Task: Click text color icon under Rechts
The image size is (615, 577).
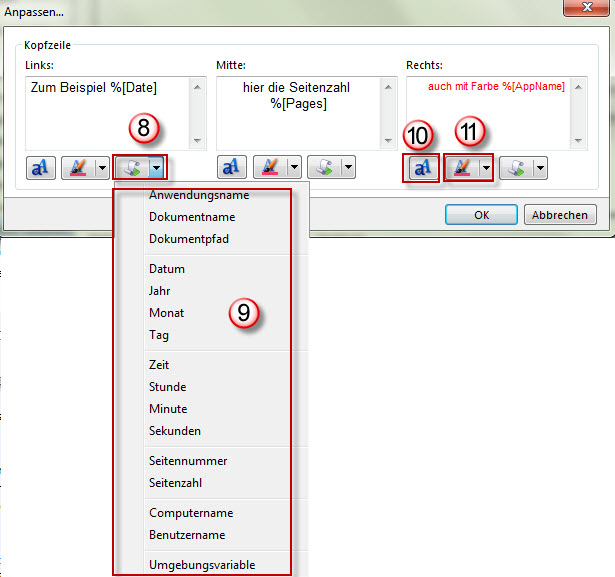Action: [462, 168]
